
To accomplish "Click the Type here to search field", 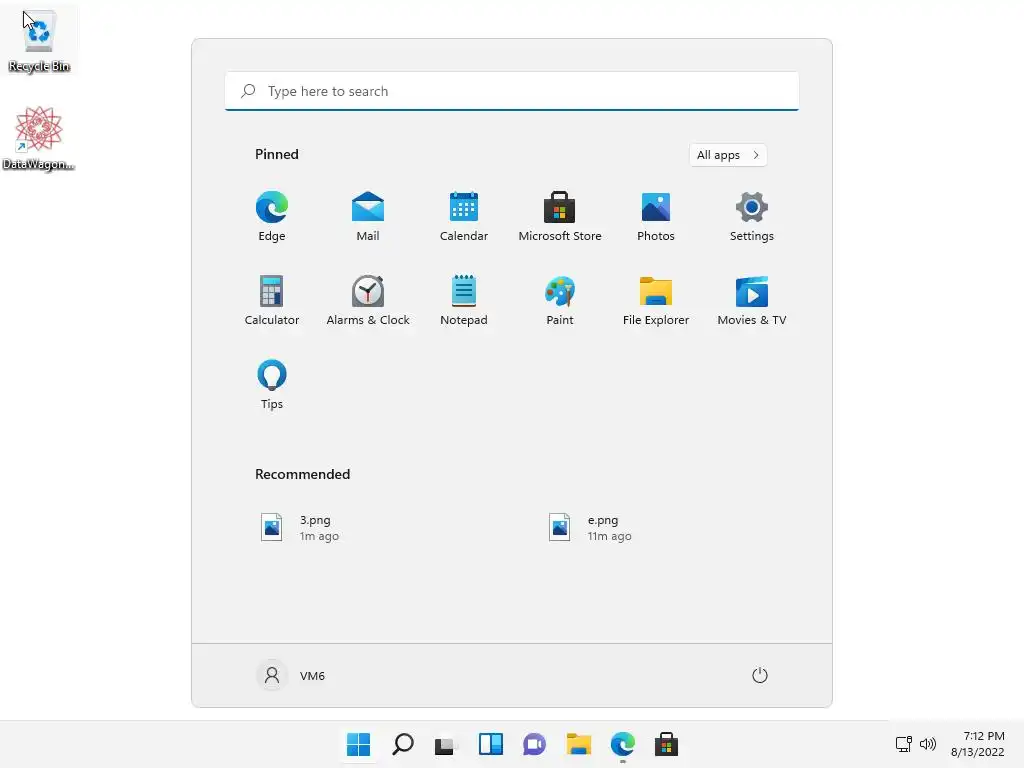I will [x=512, y=91].
